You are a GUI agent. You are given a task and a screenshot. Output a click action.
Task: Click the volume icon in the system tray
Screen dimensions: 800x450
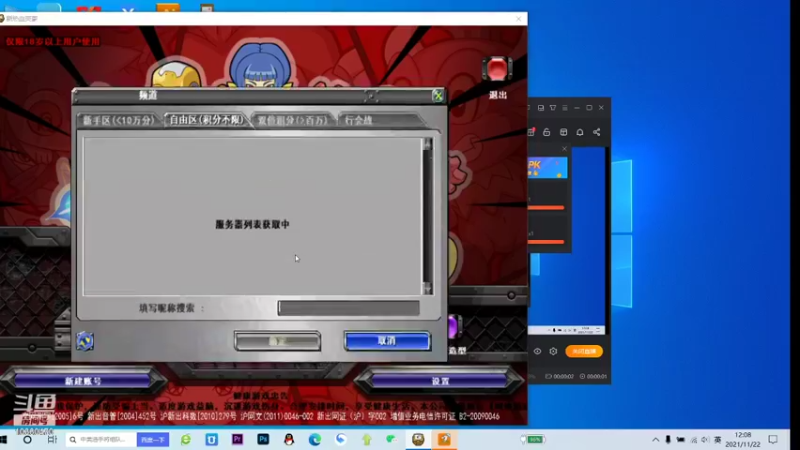[705, 439]
